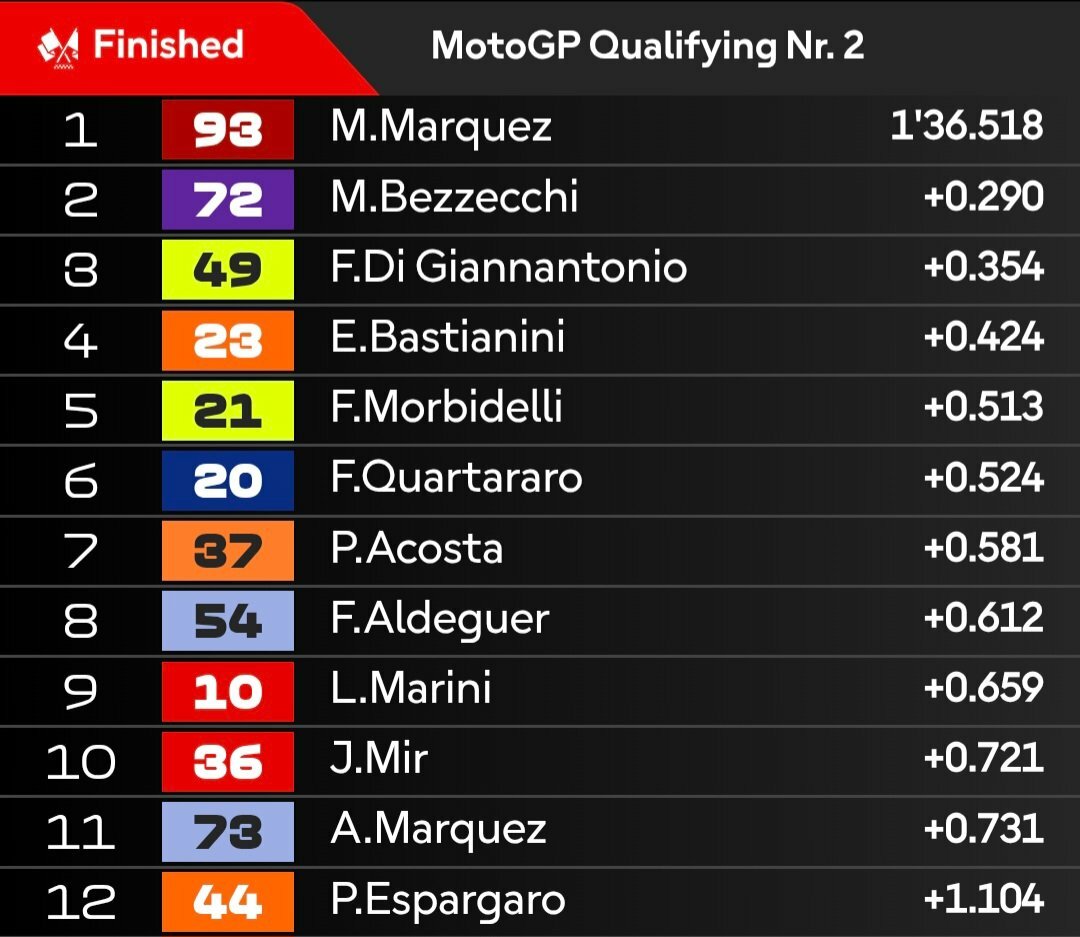Click the blue 20 number badge
The image size is (1080, 937).
228,480
